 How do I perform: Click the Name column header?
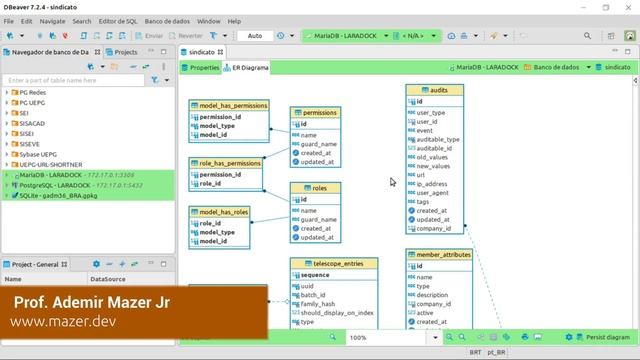(44, 279)
